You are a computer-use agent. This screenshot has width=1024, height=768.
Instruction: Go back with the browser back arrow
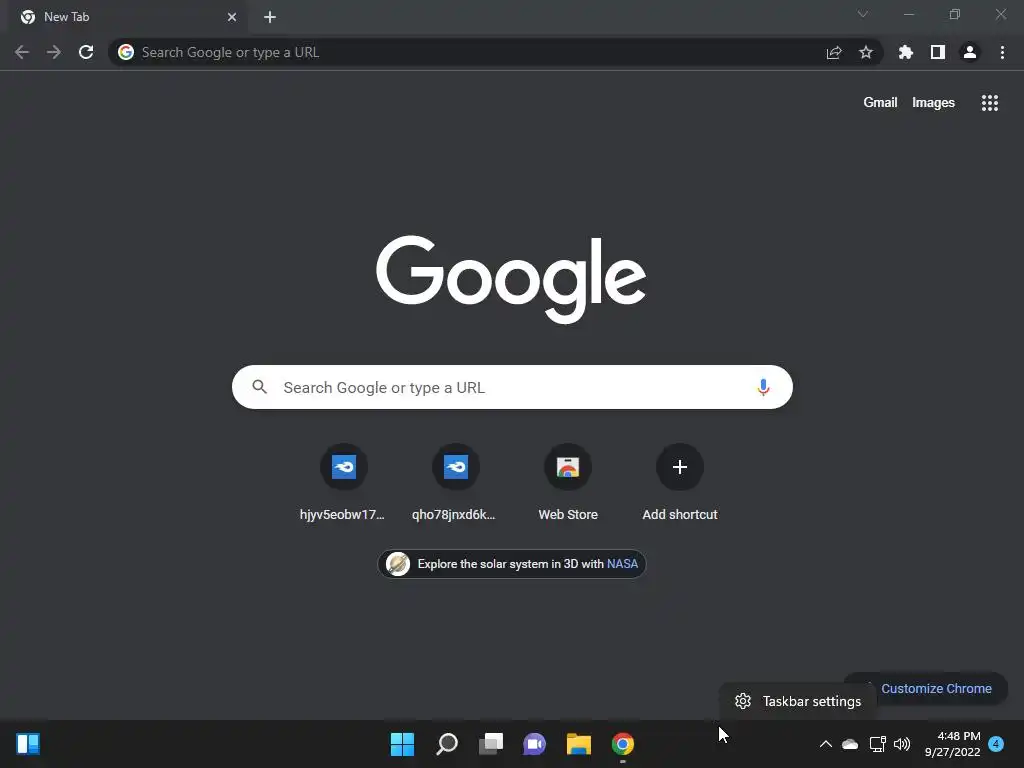tap(22, 52)
